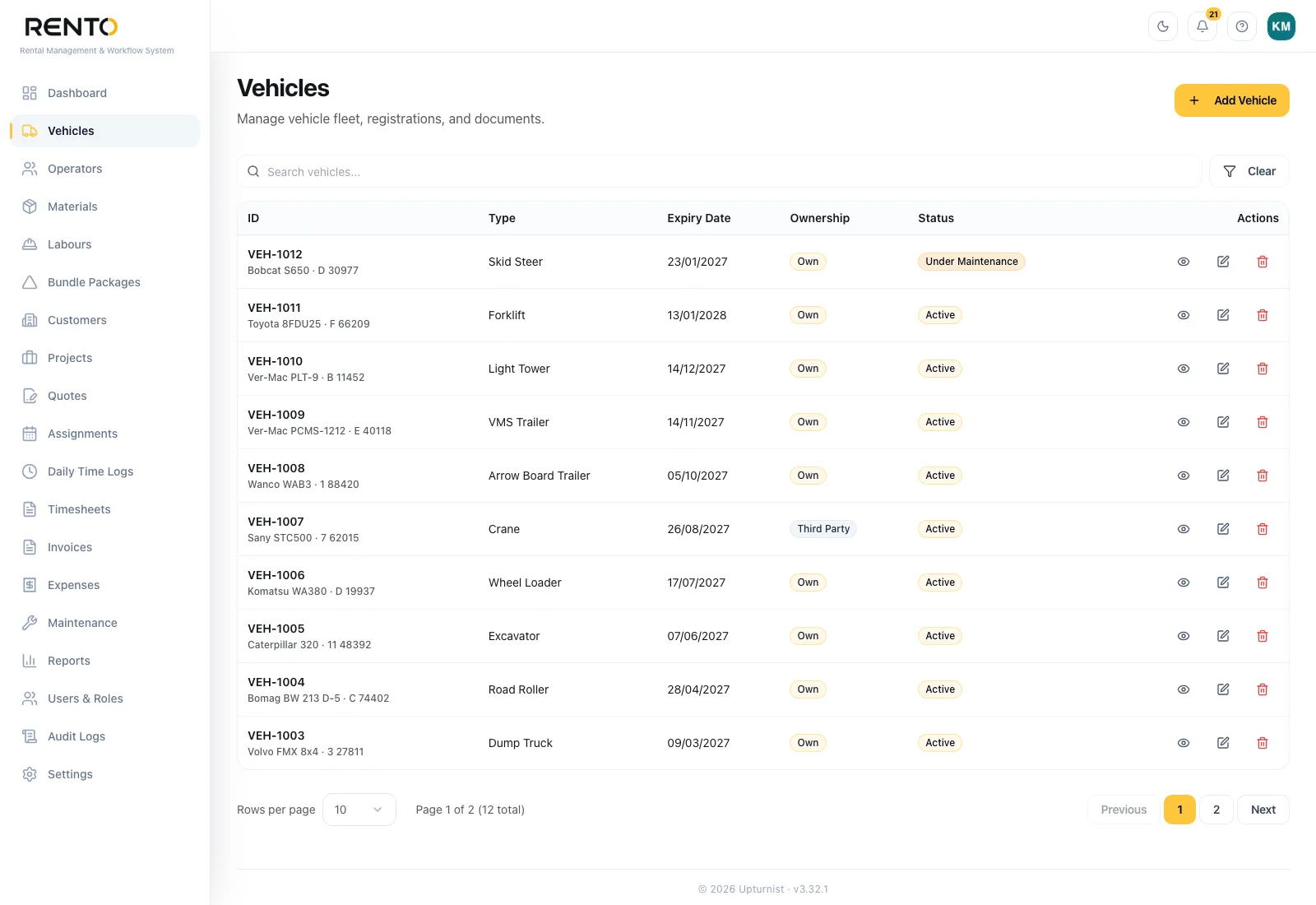Edit the VEH-1009 VMS Trailer entry
Viewport: 1316px width, 905px height.
click(x=1223, y=422)
